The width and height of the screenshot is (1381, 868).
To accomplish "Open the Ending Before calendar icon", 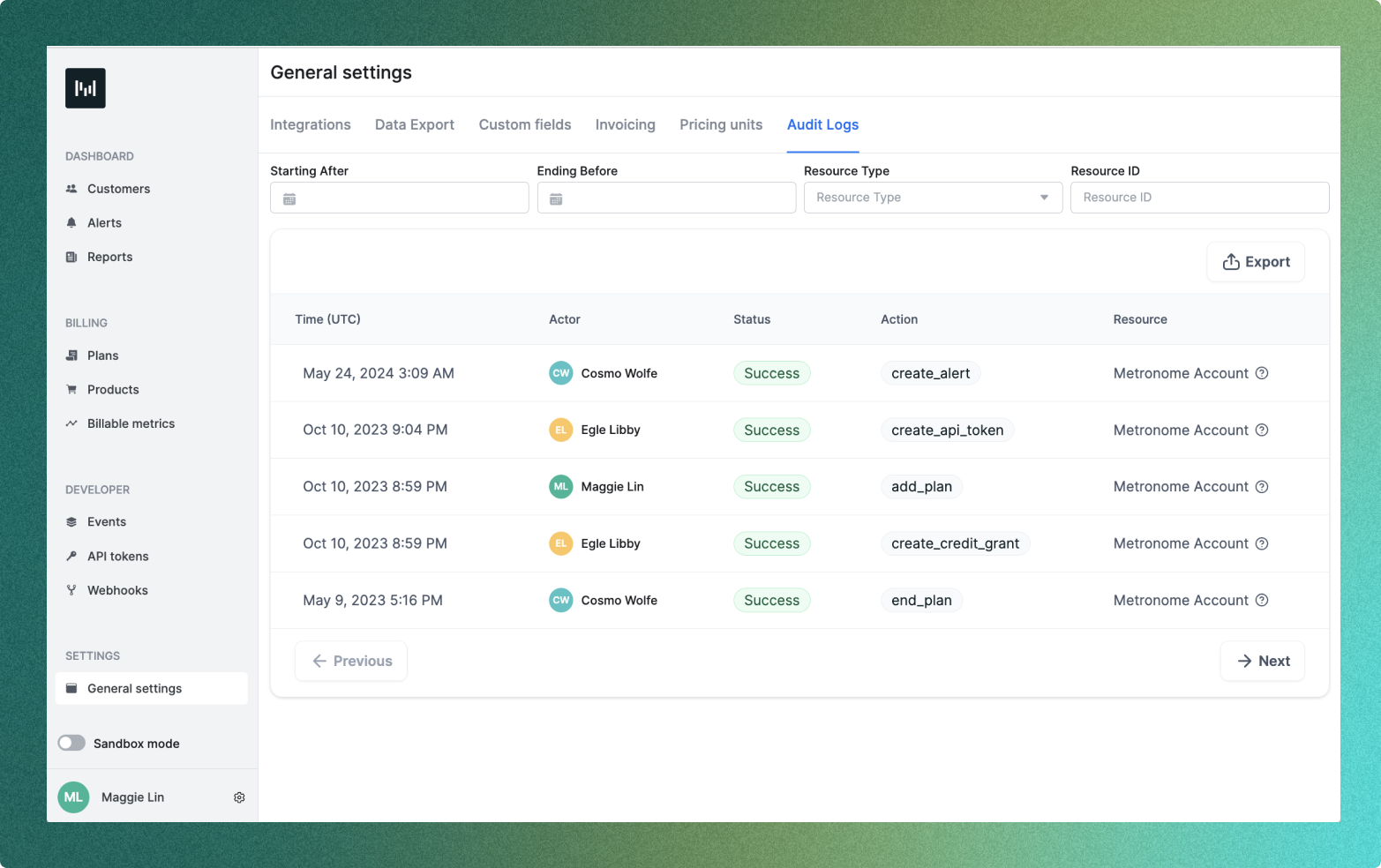I will pyautogui.click(x=556, y=198).
